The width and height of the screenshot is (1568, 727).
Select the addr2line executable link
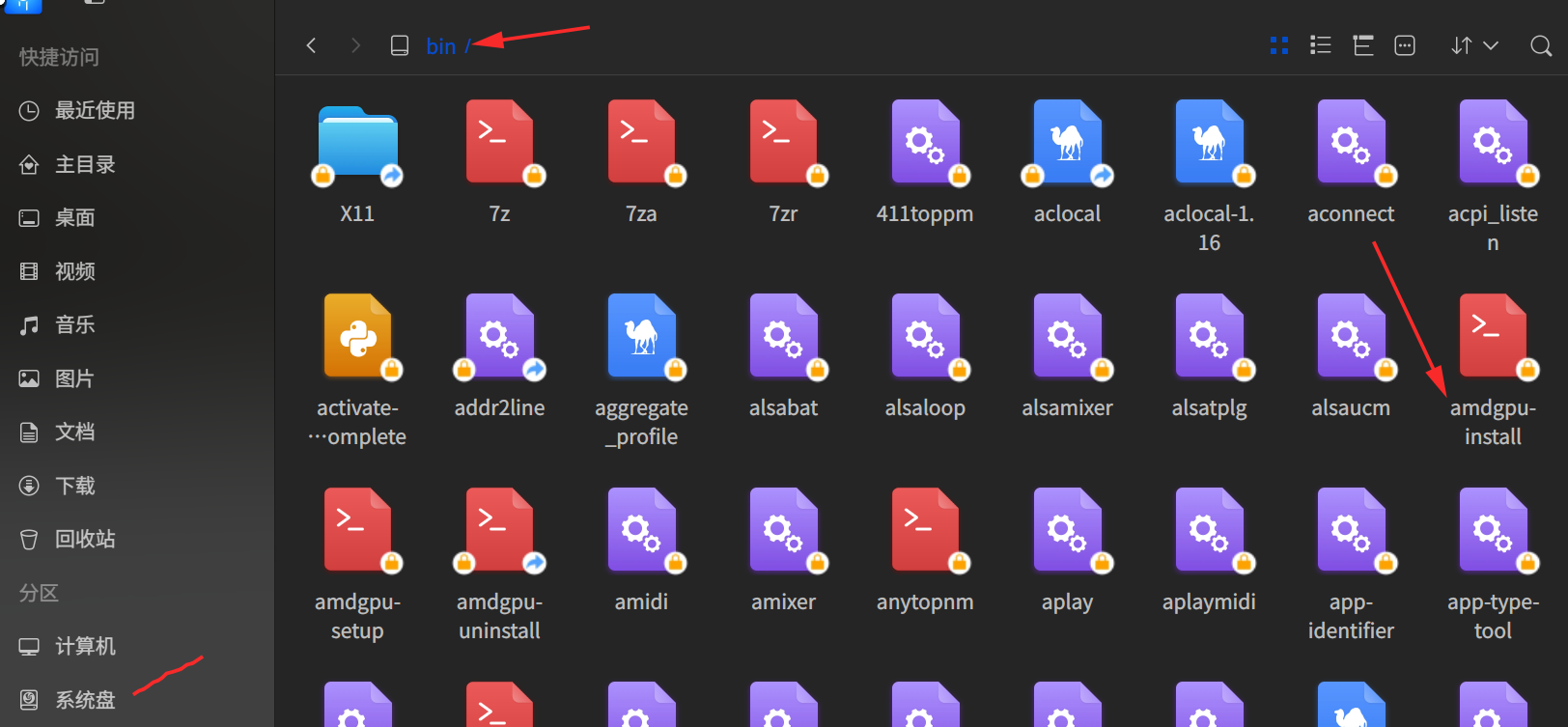tap(499, 337)
